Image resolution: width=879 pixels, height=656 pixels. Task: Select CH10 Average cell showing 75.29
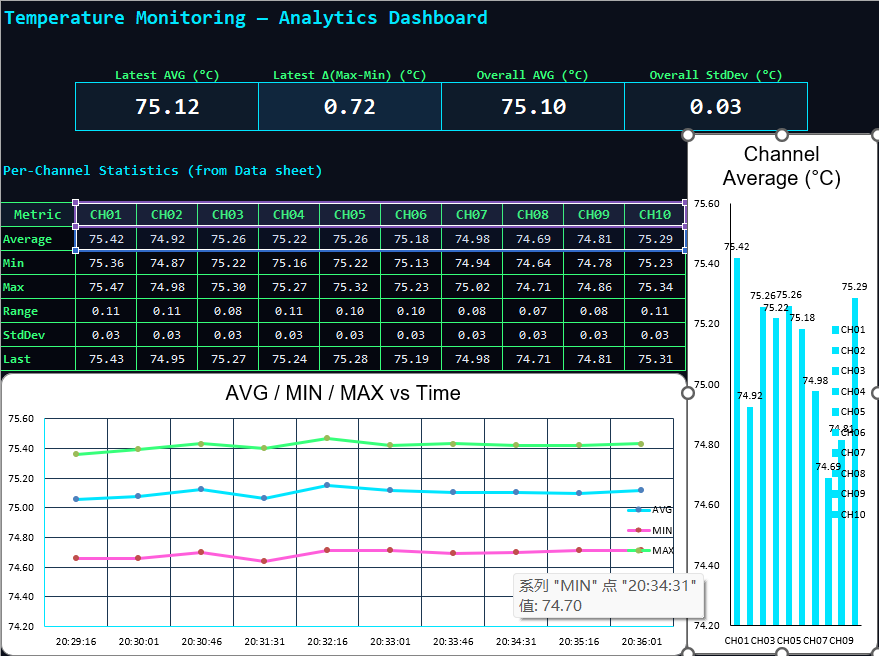[x=655, y=239]
